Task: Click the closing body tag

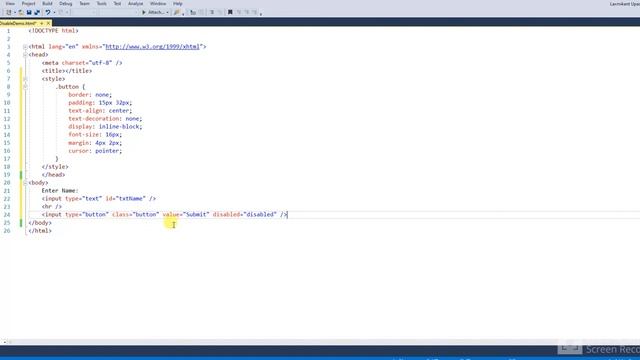Action: tap(40, 223)
